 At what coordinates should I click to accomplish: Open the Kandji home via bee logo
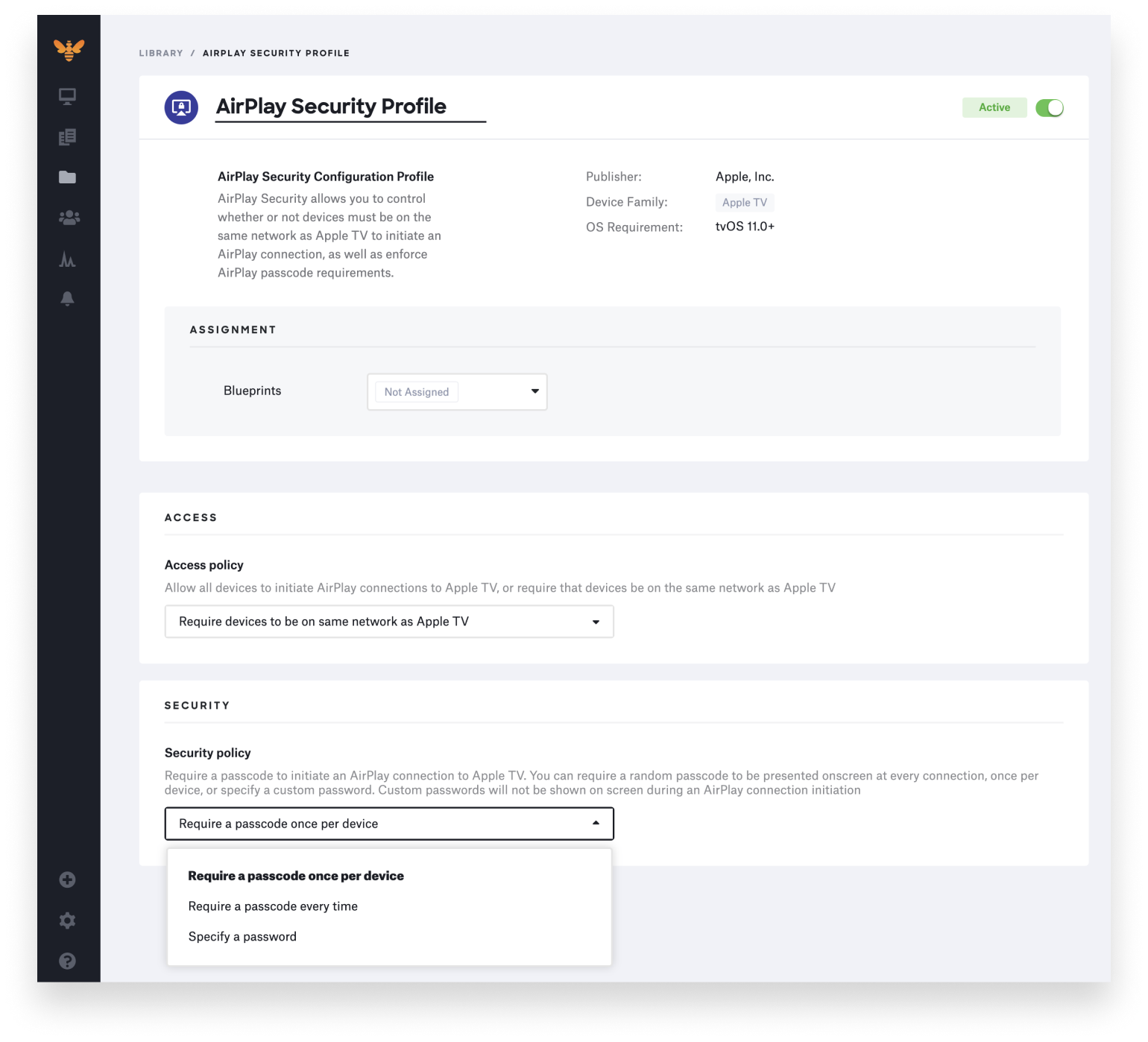click(67, 51)
